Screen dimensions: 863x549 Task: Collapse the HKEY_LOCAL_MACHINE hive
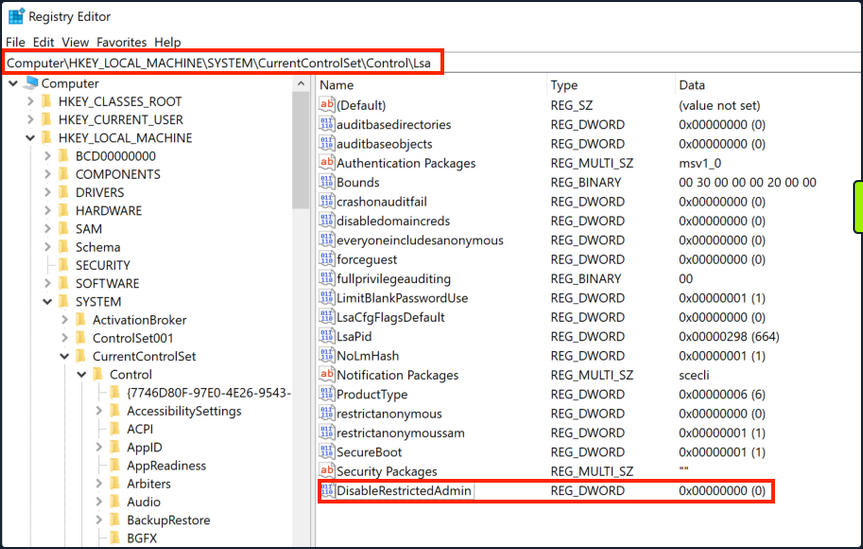pyautogui.click(x=30, y=138)
